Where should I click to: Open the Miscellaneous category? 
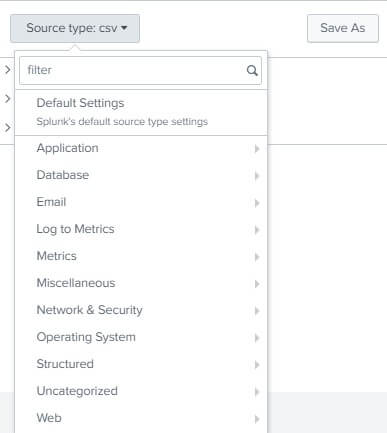(x=141, y=283)
